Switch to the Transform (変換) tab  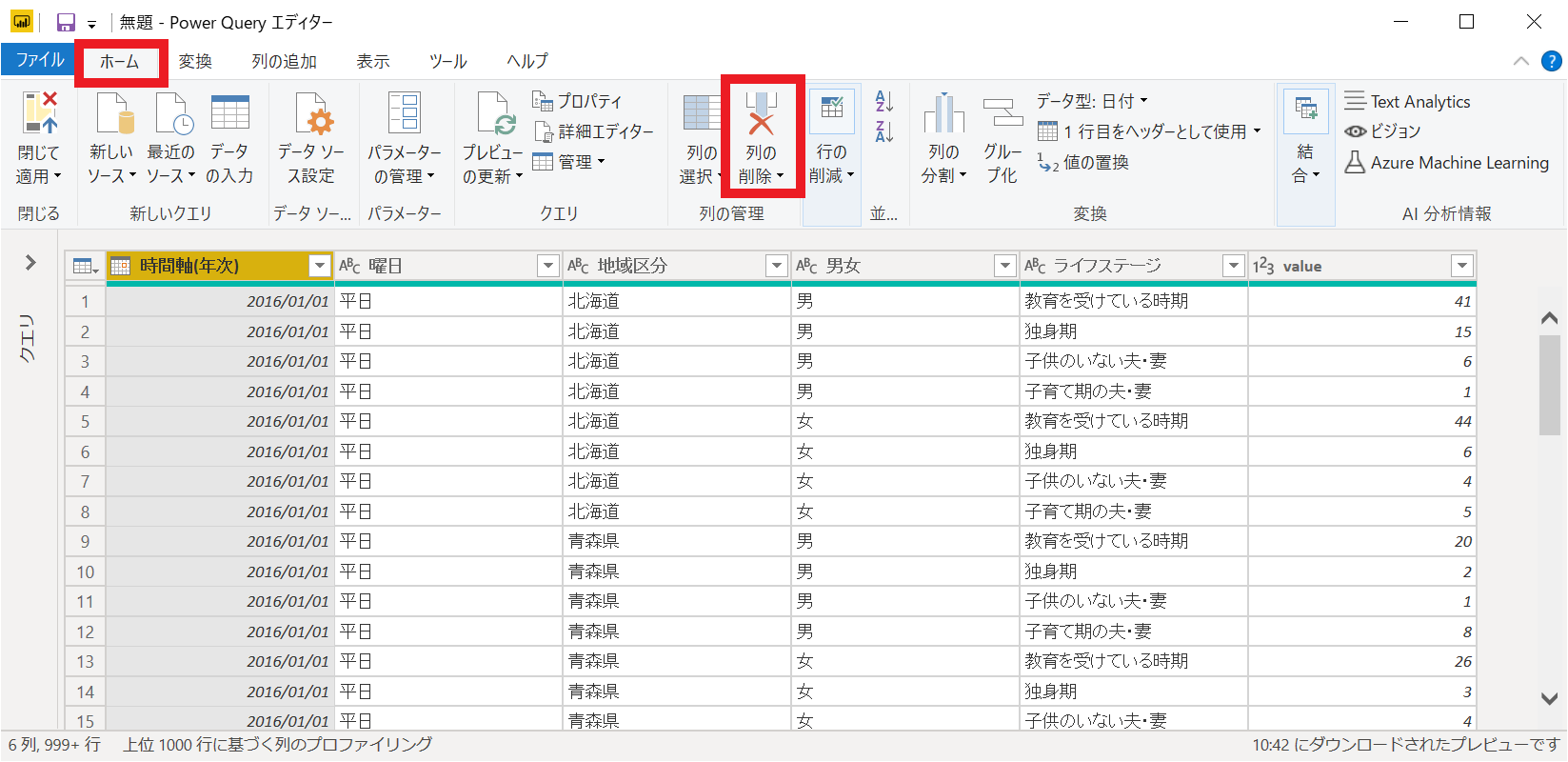point(195,62)
